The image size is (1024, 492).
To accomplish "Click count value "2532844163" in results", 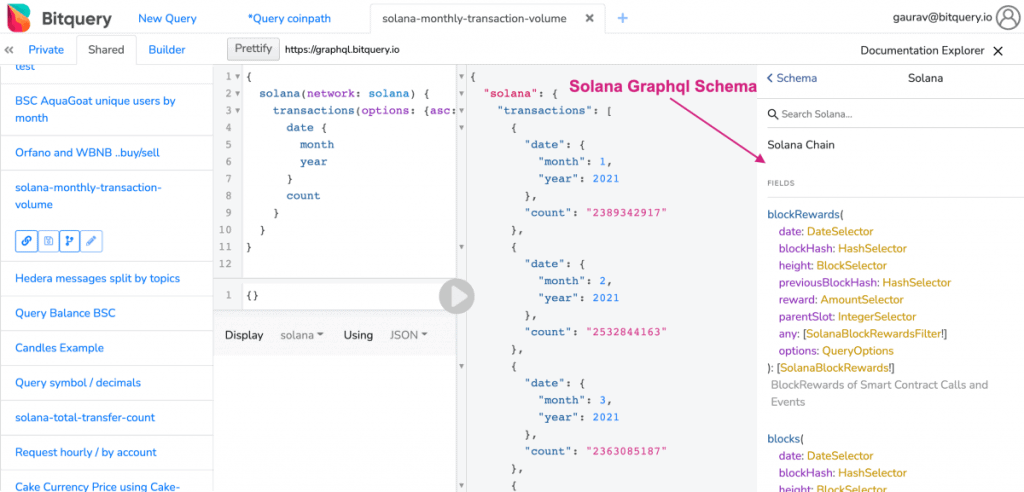I will 626,332.
